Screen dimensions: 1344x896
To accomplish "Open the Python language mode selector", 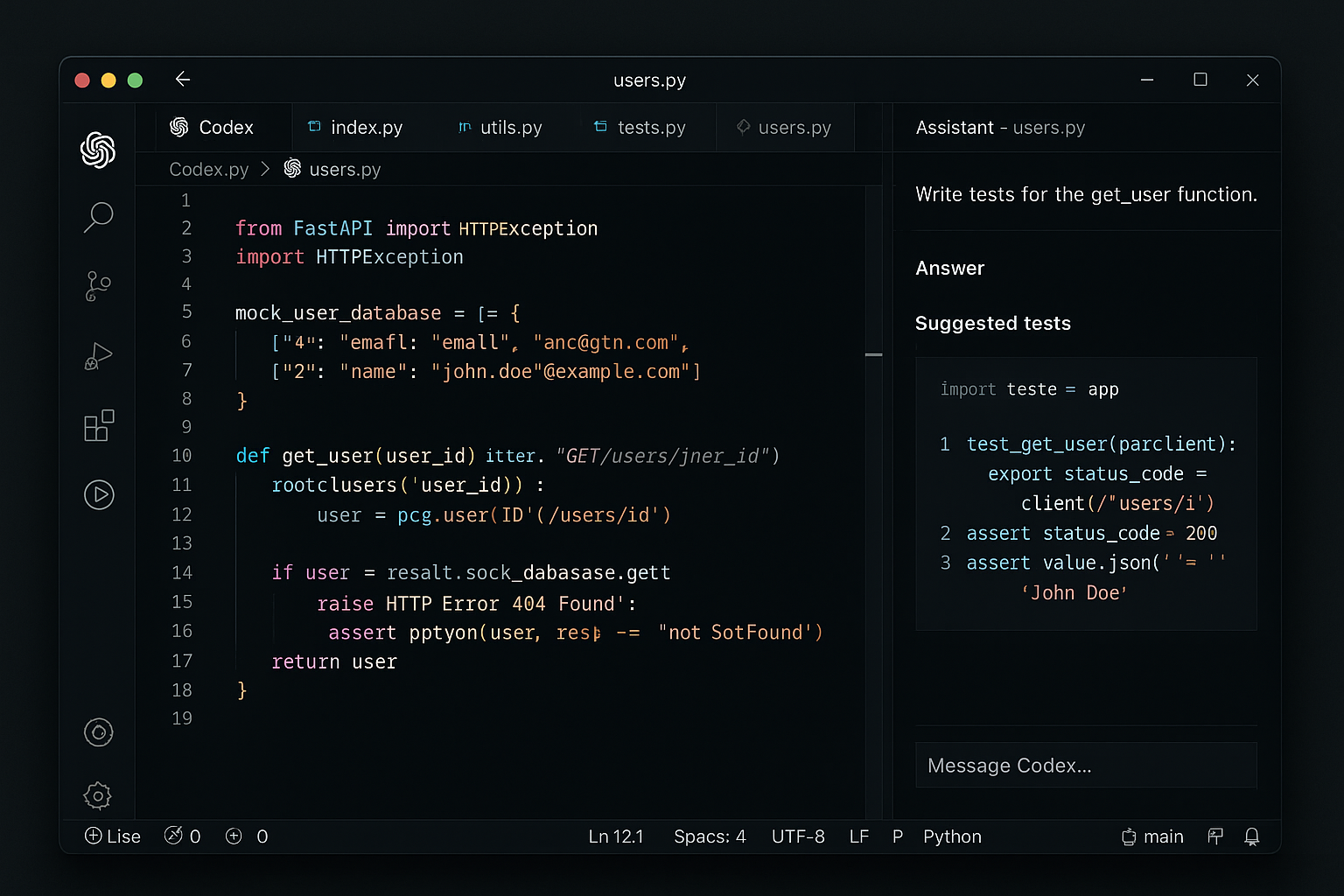I will [952, 836].
